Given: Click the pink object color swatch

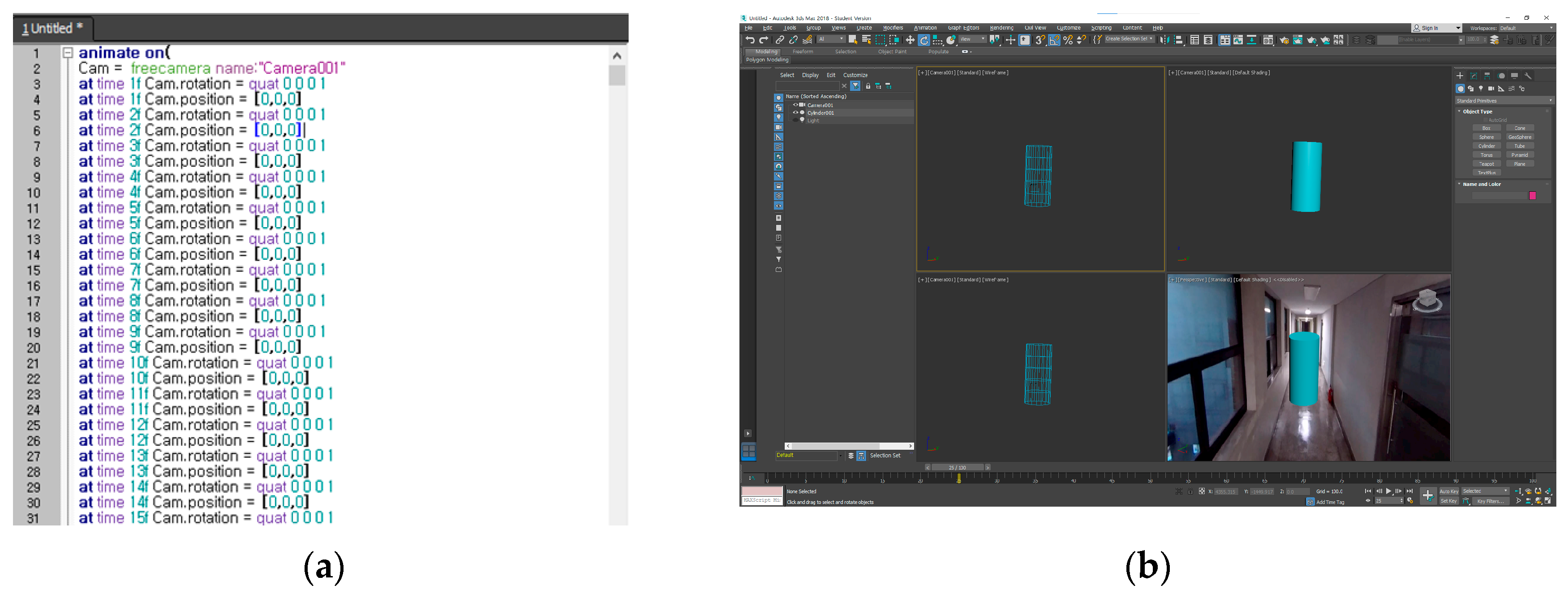Looking at the screenshot, I should pyautogui.click(x=1533, y=196).
